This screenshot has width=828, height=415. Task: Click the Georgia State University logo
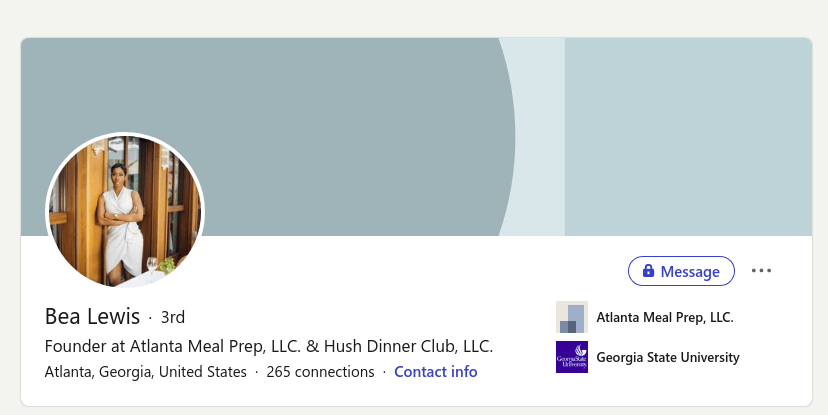coord(572,357)
